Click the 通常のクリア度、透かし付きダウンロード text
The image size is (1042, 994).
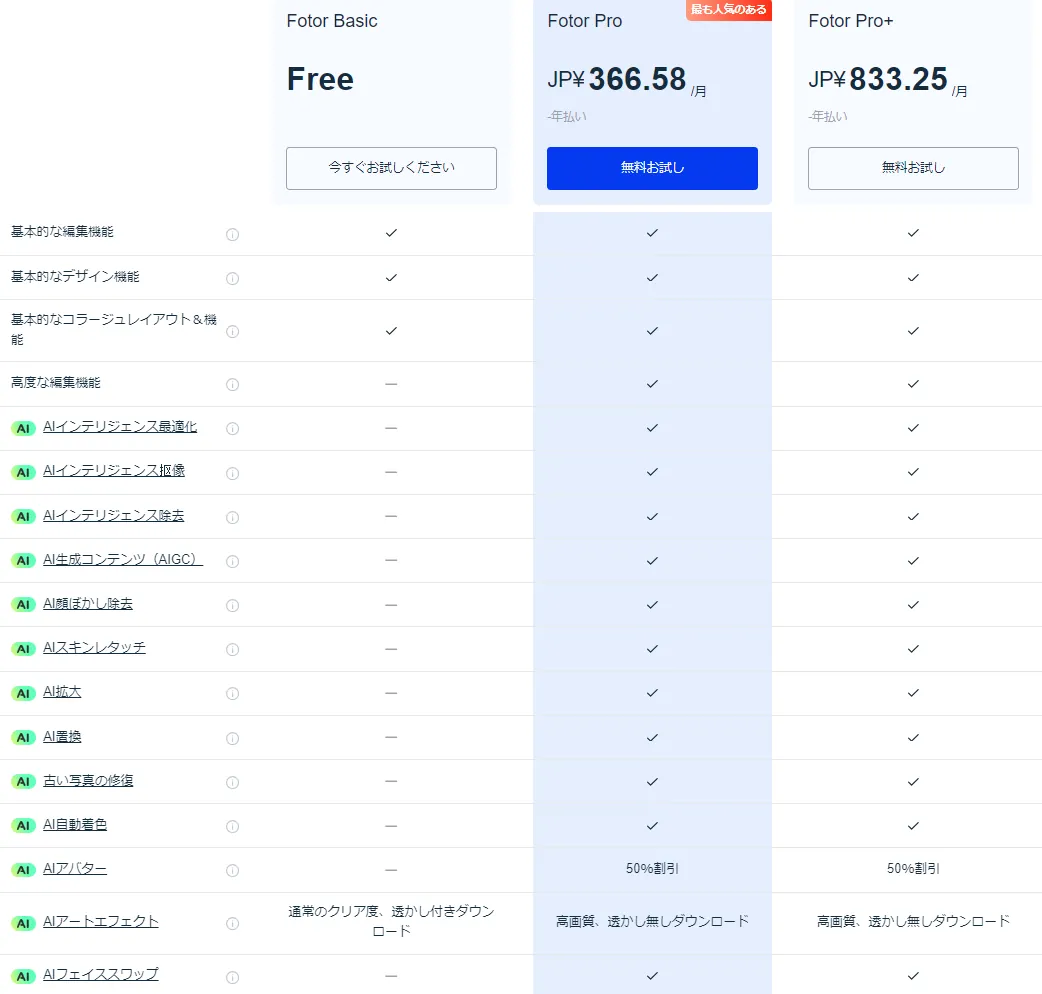pyautogui.click(x=391, y=921)
